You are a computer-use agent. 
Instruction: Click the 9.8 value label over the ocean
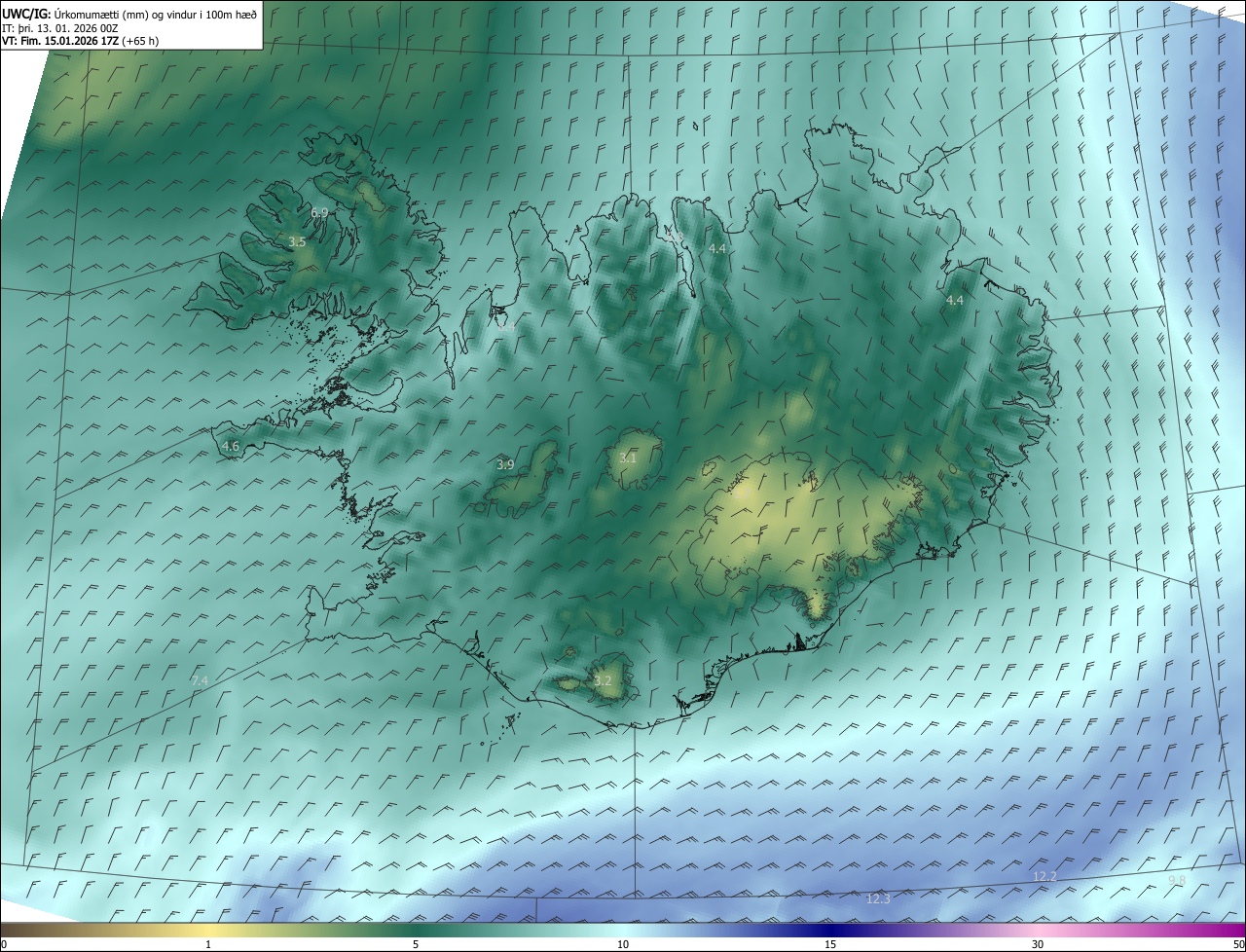coord(1177,880)
